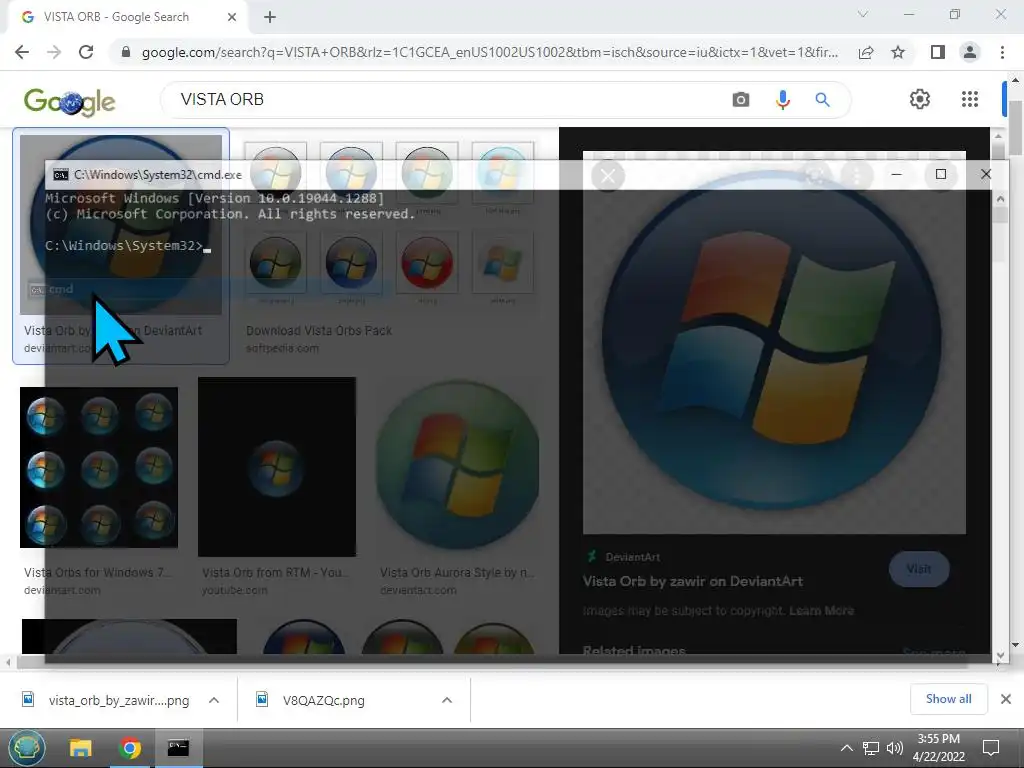
Task: Open Vista Orb Aurora Style thumbnail
Action: pyautogui.click(x=458, y=467)
